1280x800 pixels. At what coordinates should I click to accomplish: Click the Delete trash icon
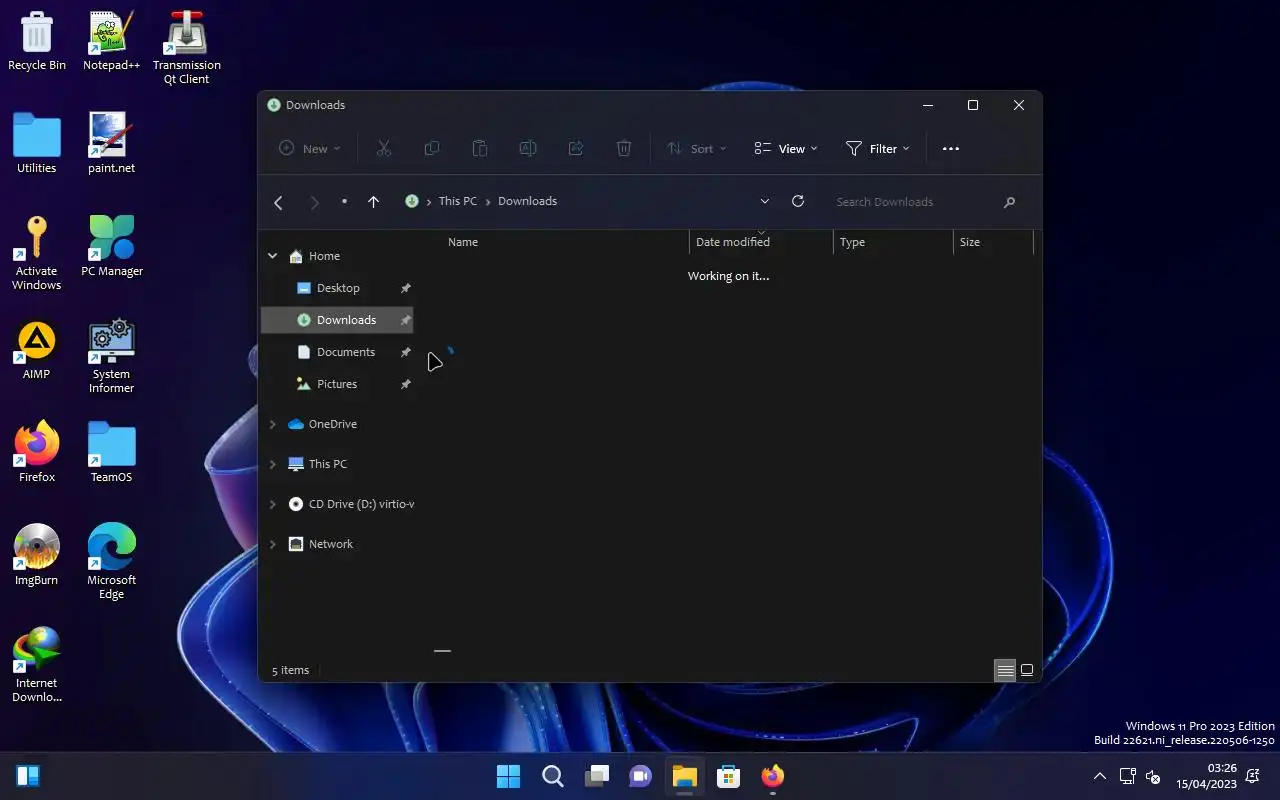pos(624,148)
